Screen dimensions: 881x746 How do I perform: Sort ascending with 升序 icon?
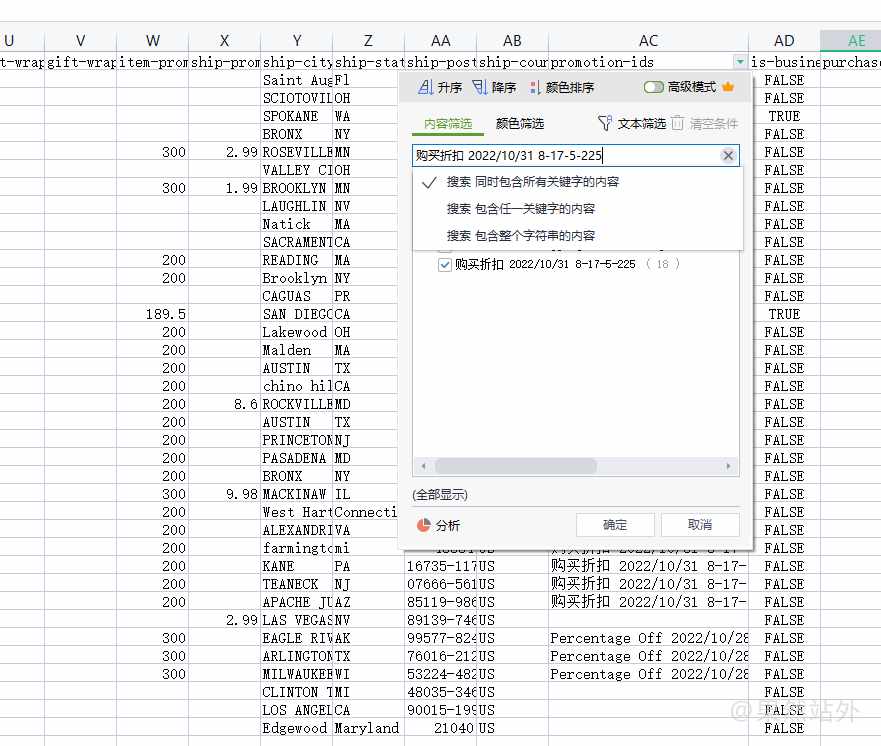click(x=425, y=87)
